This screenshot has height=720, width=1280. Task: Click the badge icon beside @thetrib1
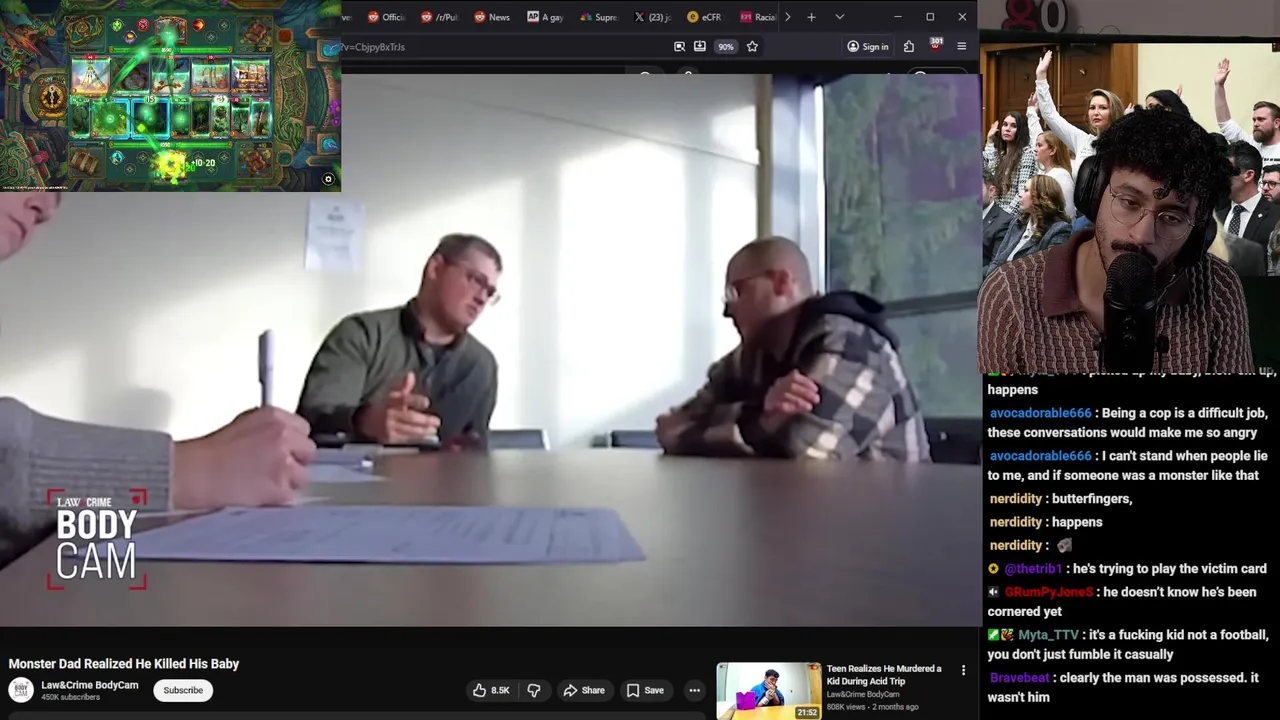[x=993, y=569]
